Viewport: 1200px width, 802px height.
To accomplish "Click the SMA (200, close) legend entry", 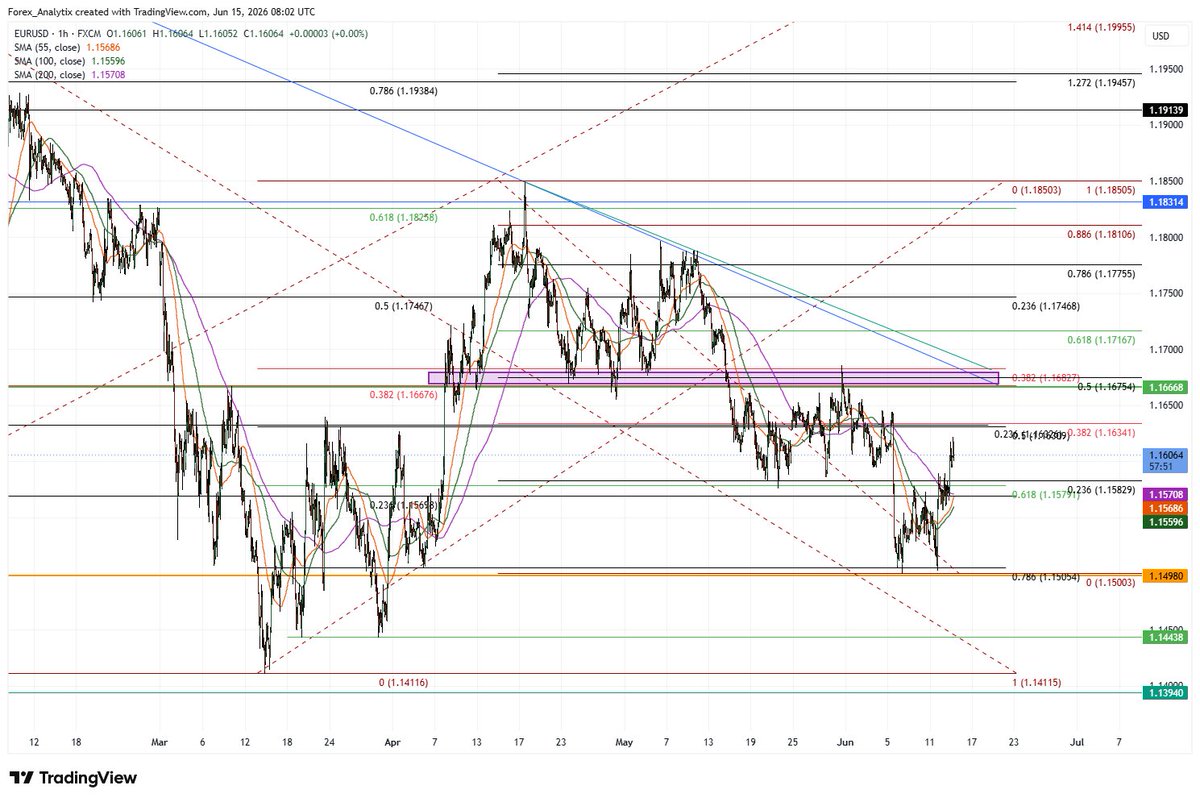I will point(67,74).
